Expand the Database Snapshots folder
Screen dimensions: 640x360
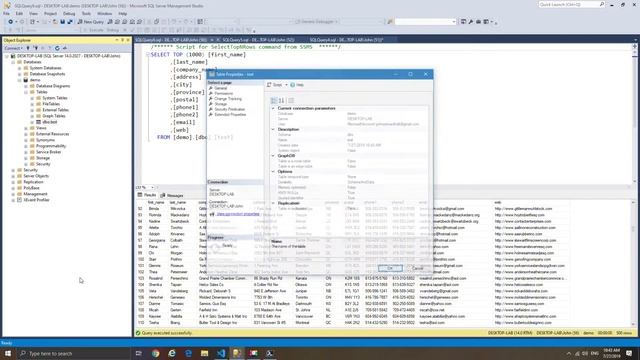(x=20, y=74)
